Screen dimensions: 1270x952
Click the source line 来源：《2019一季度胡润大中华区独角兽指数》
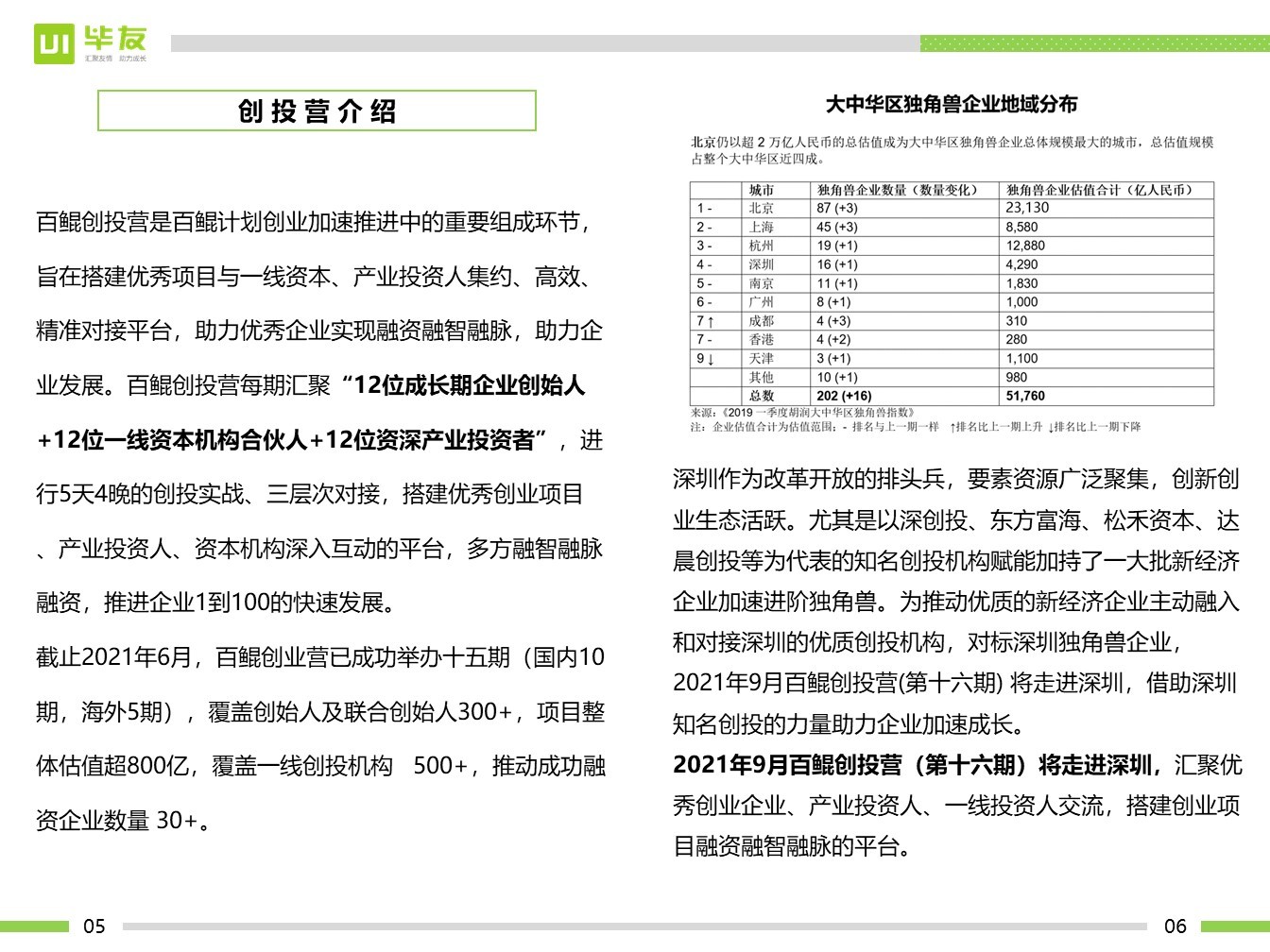pos(803,413)
